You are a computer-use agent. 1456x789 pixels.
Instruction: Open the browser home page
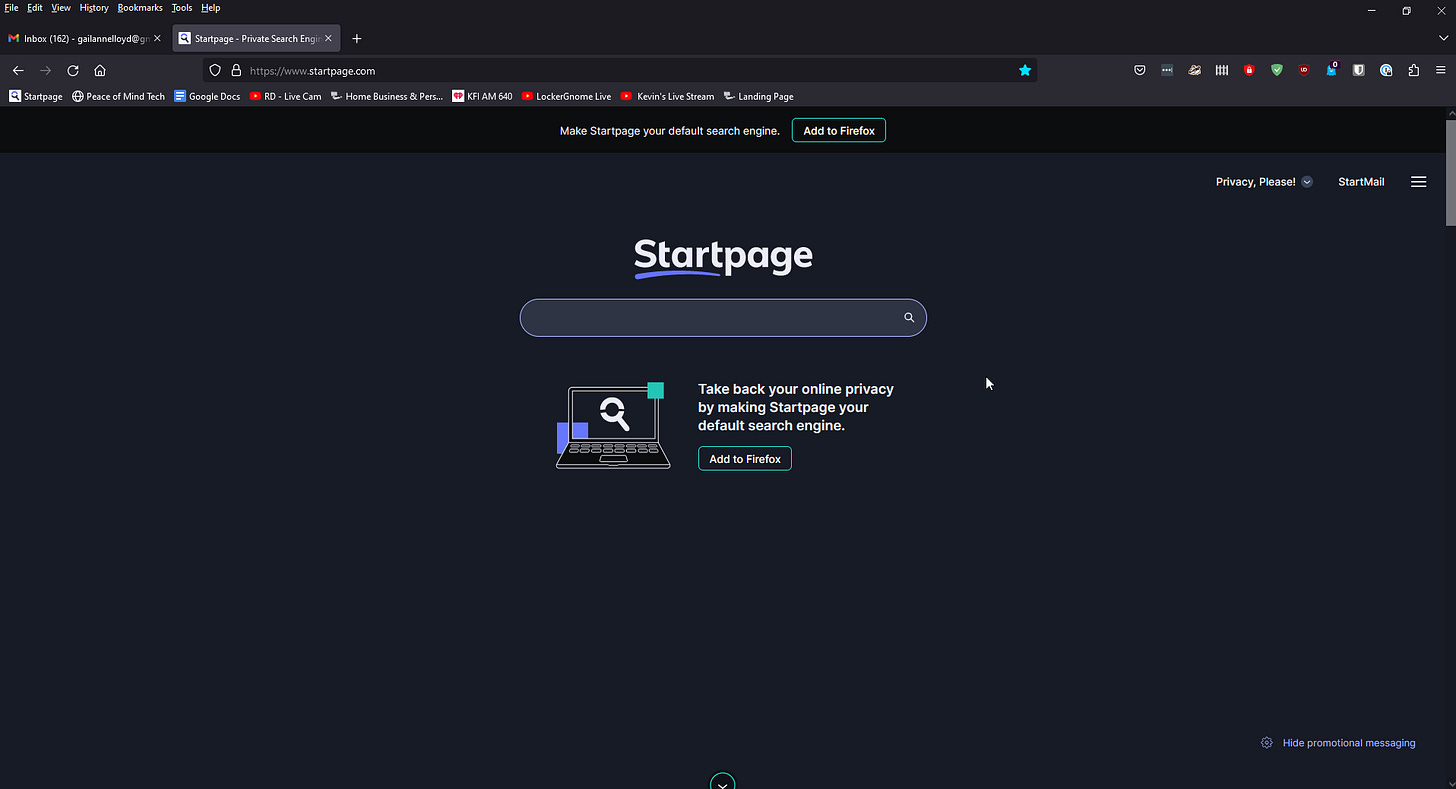coord(100,71)
